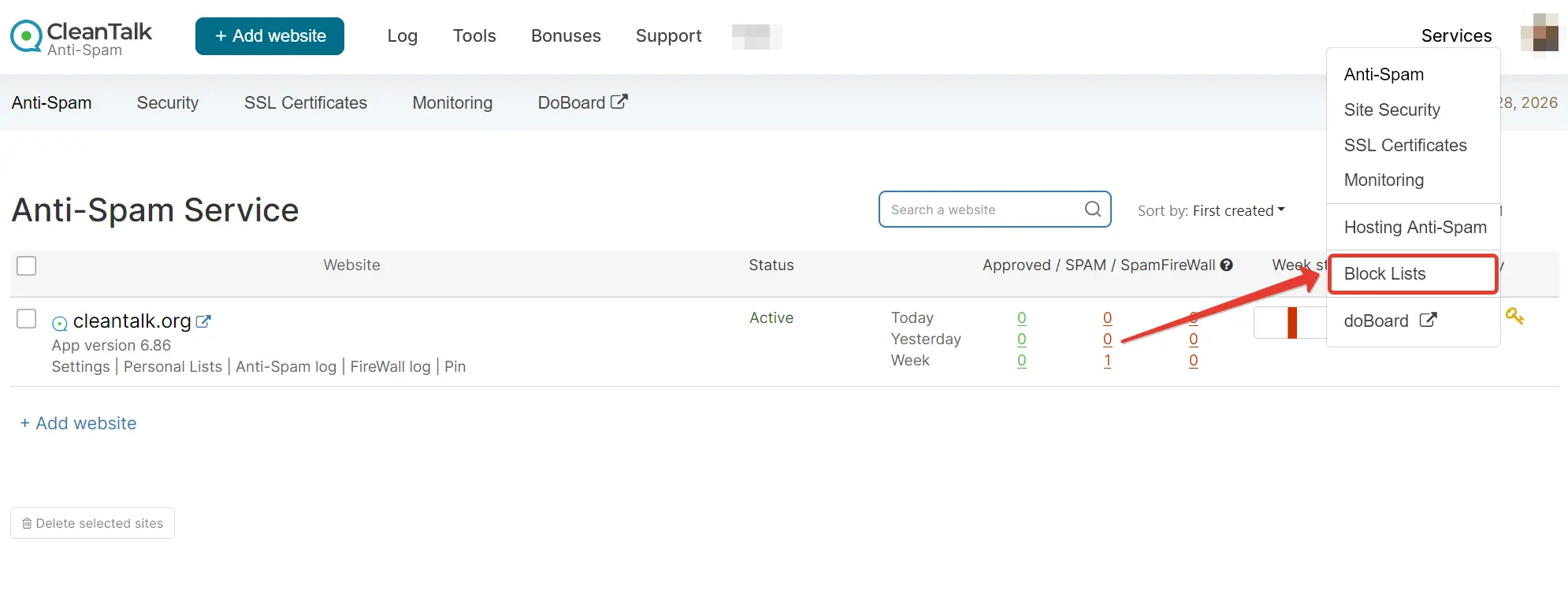Click the red bar in the week chart
Image resolution: width=1568 pixels, height=612 pixels.
tap(1292, 323)
